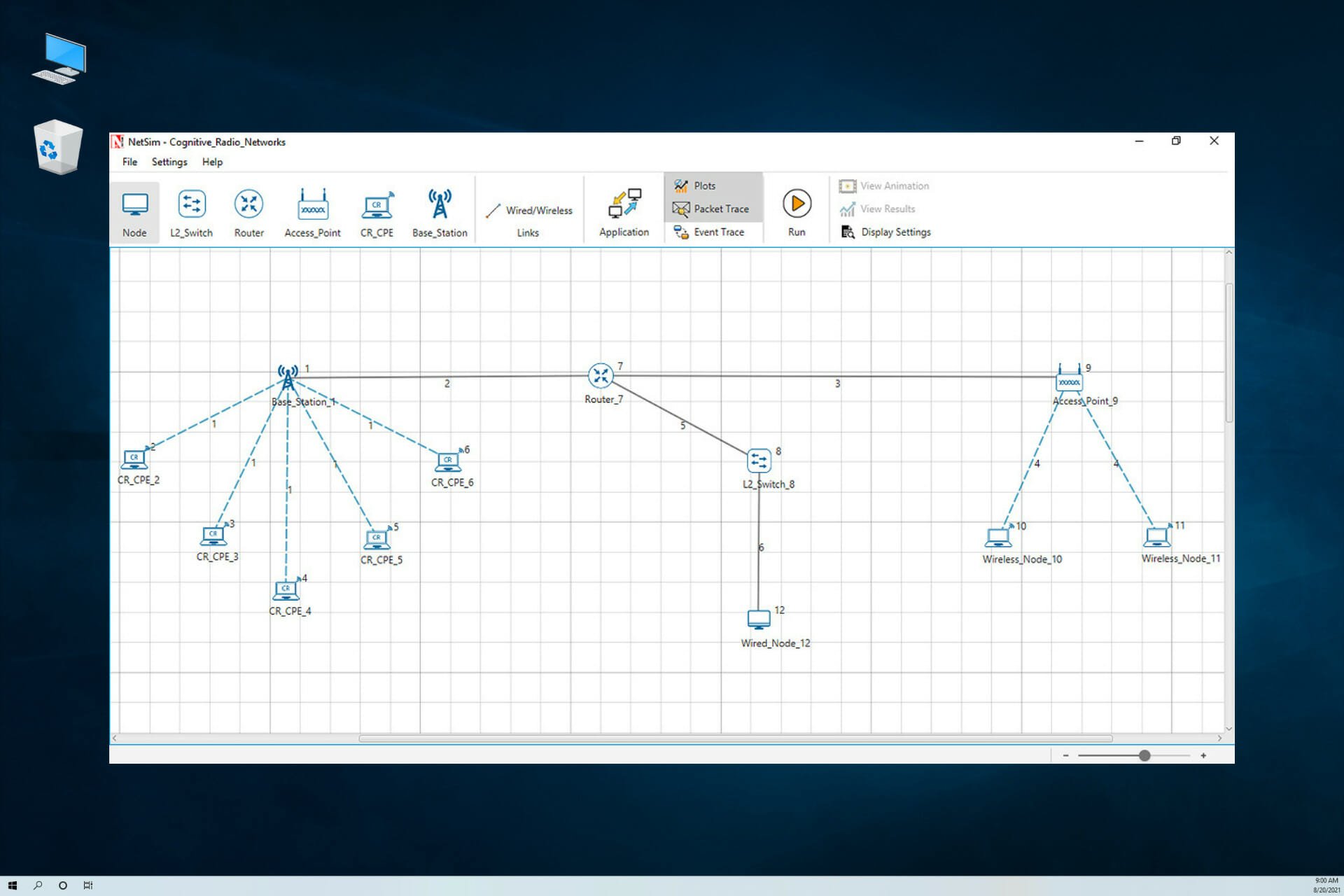The height and width of the screenshot is (896, 1344).
Task: Select the Base_Station device tool
Action: point(440,213)
